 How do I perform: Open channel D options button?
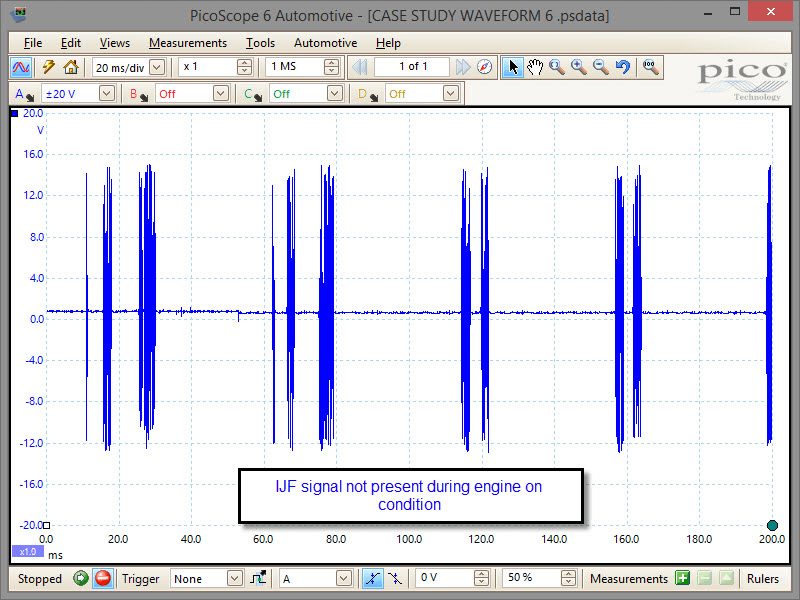click(x=367, y=94)
